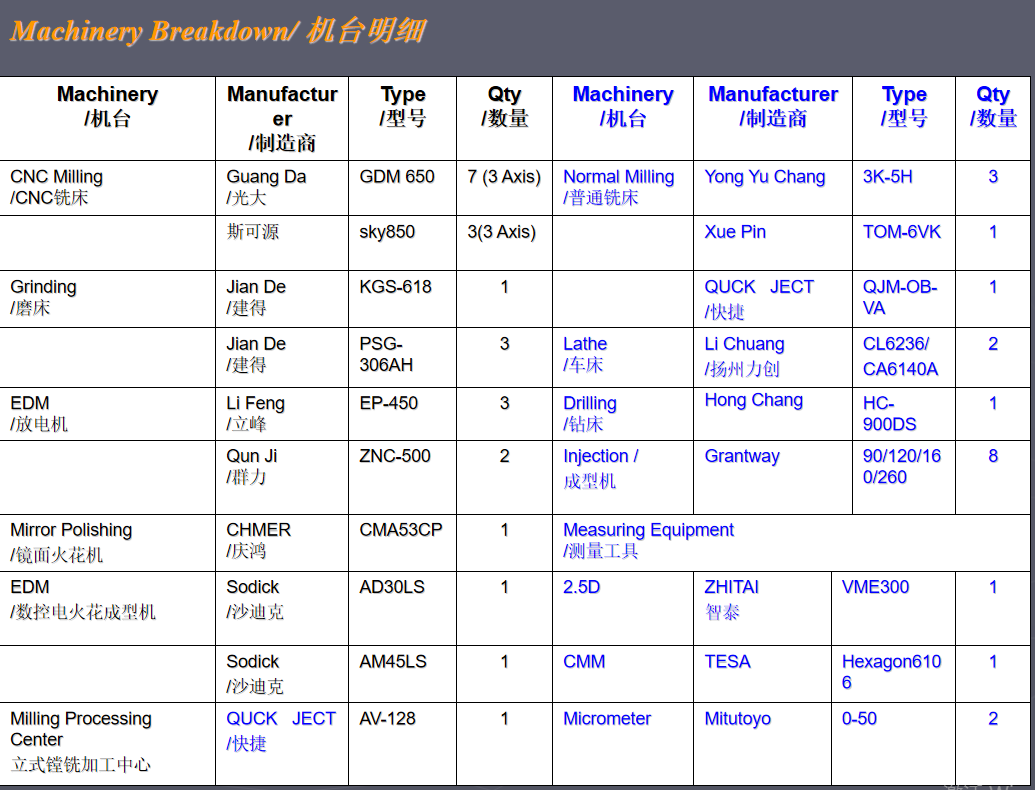
Task: Select the 'TESA' manufacturer cell
Action: pos(762,674)
